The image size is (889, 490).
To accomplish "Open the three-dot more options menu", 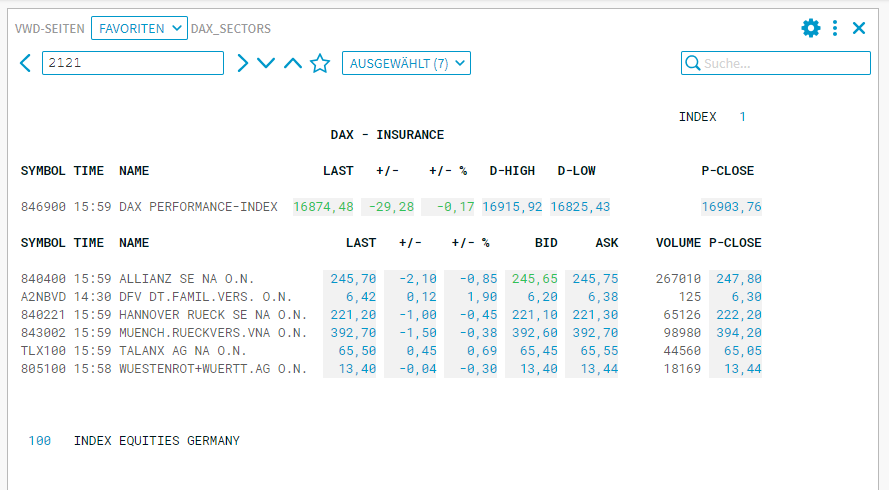I will click(835, 28).
